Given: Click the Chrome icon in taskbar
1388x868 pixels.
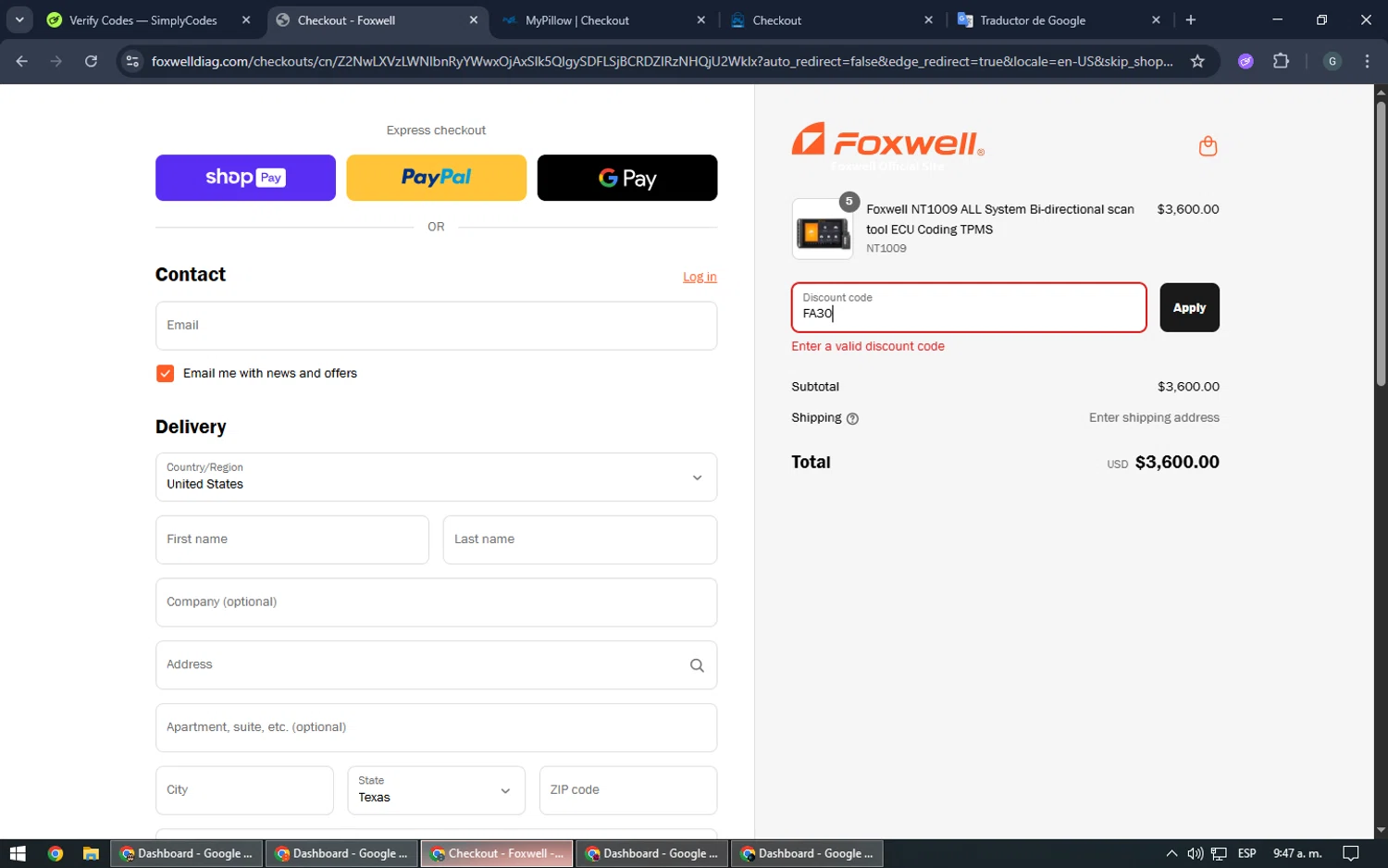Looking at the screenshot, I should [56, 853].
